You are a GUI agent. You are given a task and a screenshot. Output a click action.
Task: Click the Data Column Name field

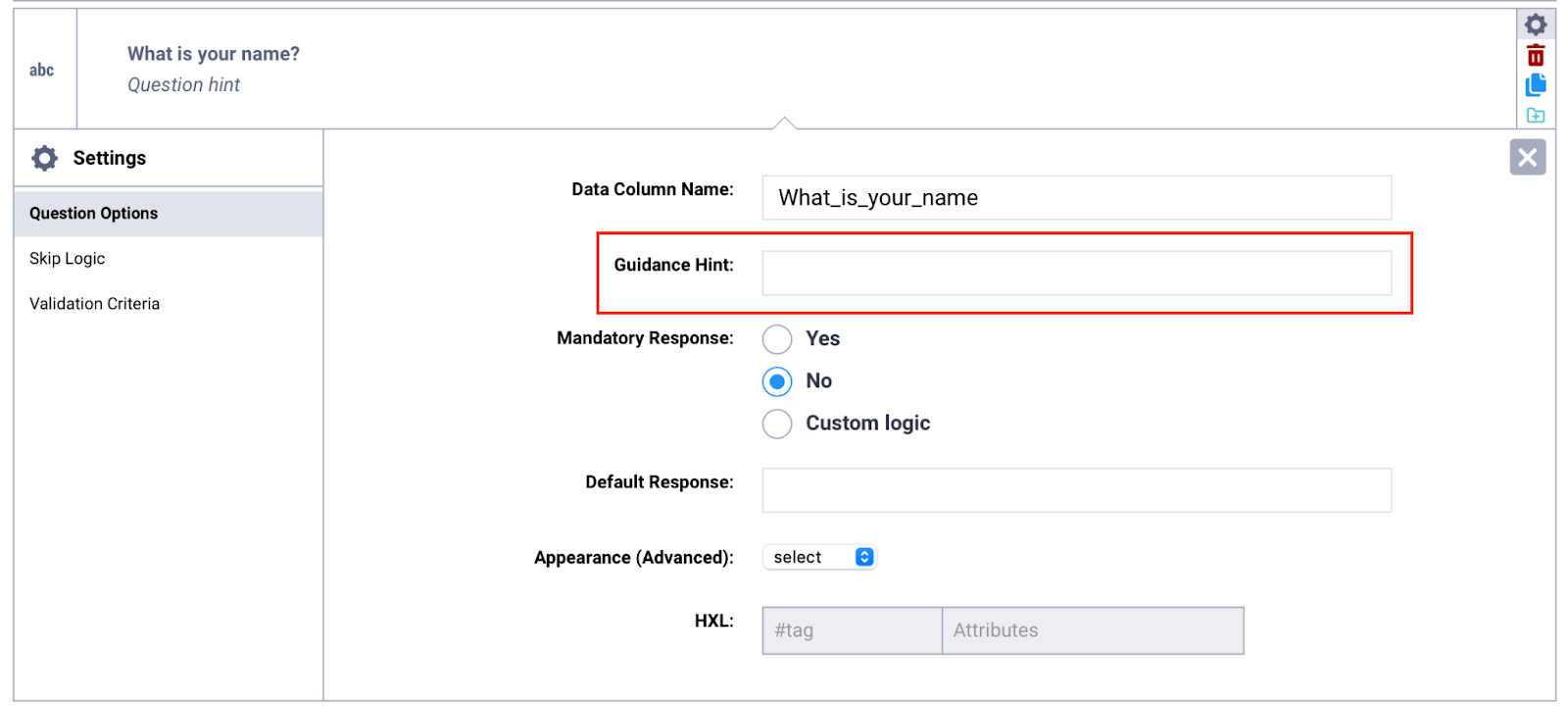tap(1076, 198)
